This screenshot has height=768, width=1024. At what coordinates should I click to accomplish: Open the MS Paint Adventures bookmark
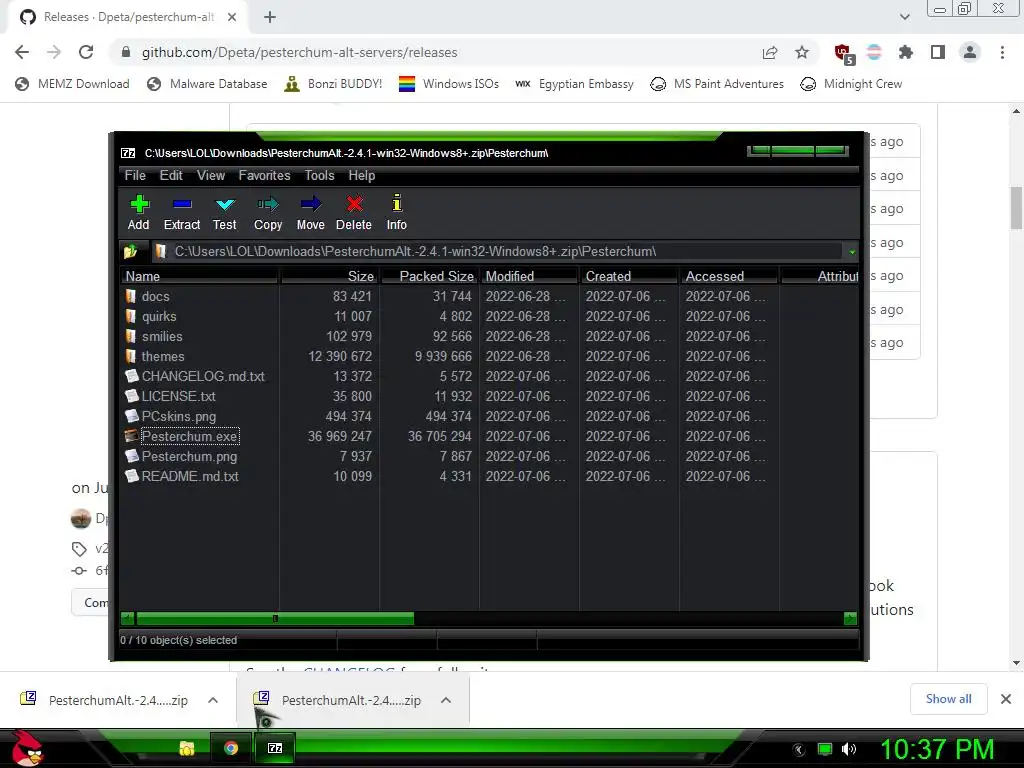click(x=717, y=84)
